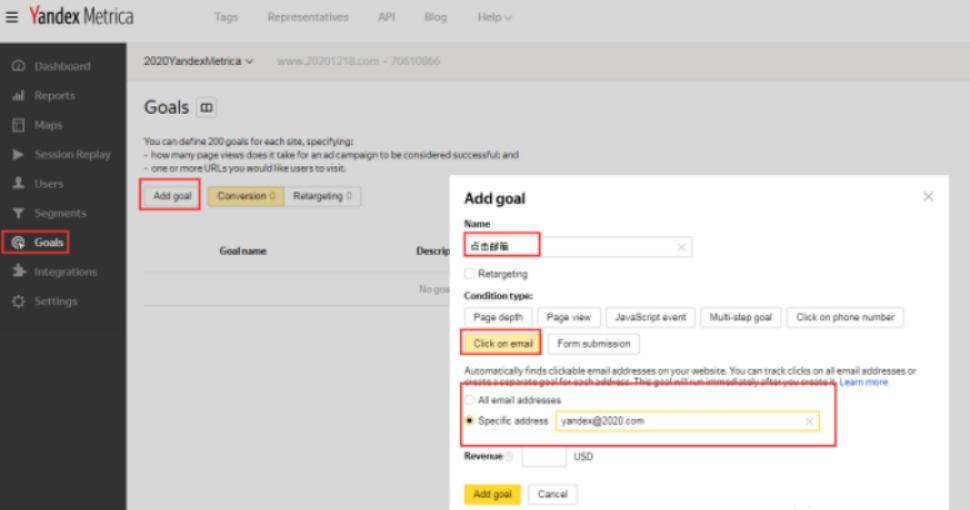
Task: Click the Revenue amount input field
Action: click(544, 457)
